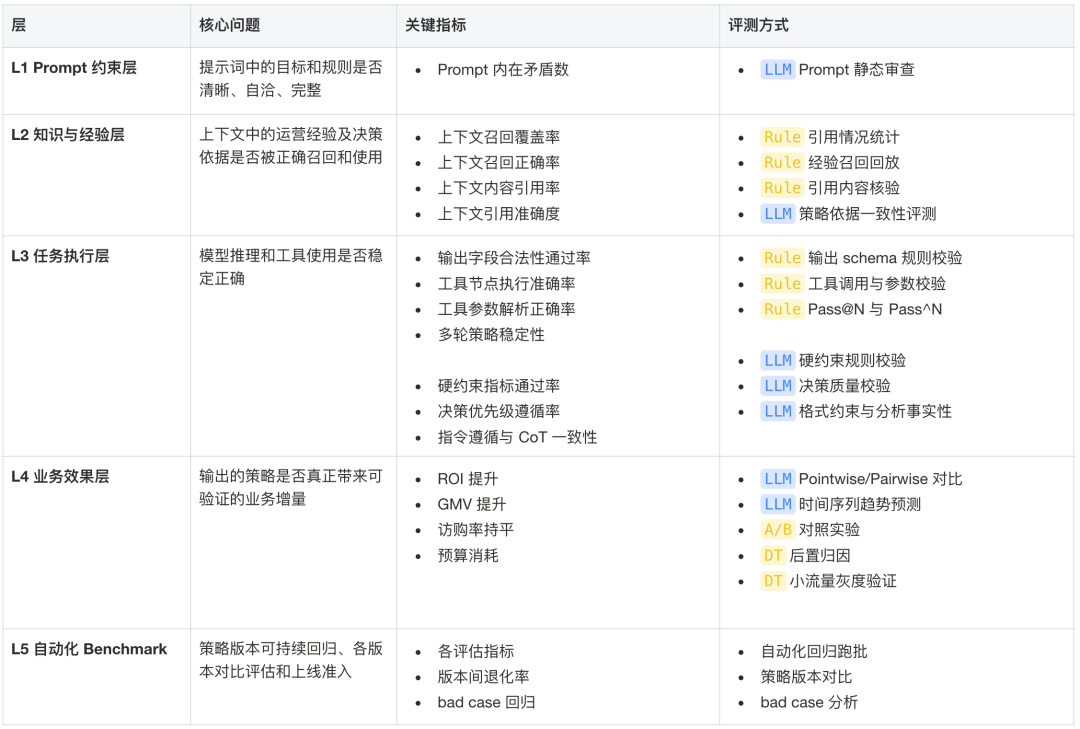This screenshot has width=1080, height=729.
Task: Click 上下文召回正确率 metric
Action: coord(499,163)
